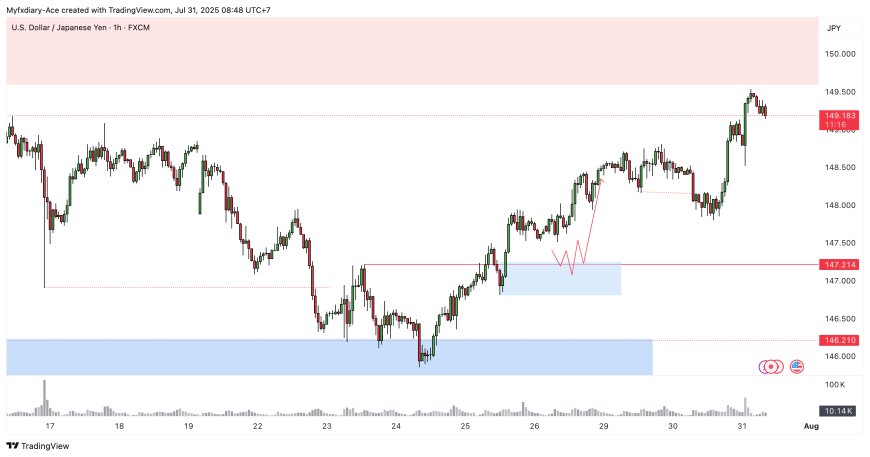This screenshot has height=457, width=870.
Task: Click the 24 date label on the time axis
Action: point(397,426)
